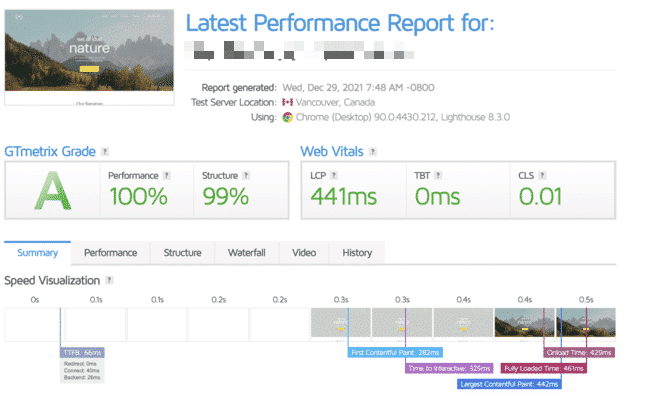Click the Onload Time 429ms marker

[579, 353]
